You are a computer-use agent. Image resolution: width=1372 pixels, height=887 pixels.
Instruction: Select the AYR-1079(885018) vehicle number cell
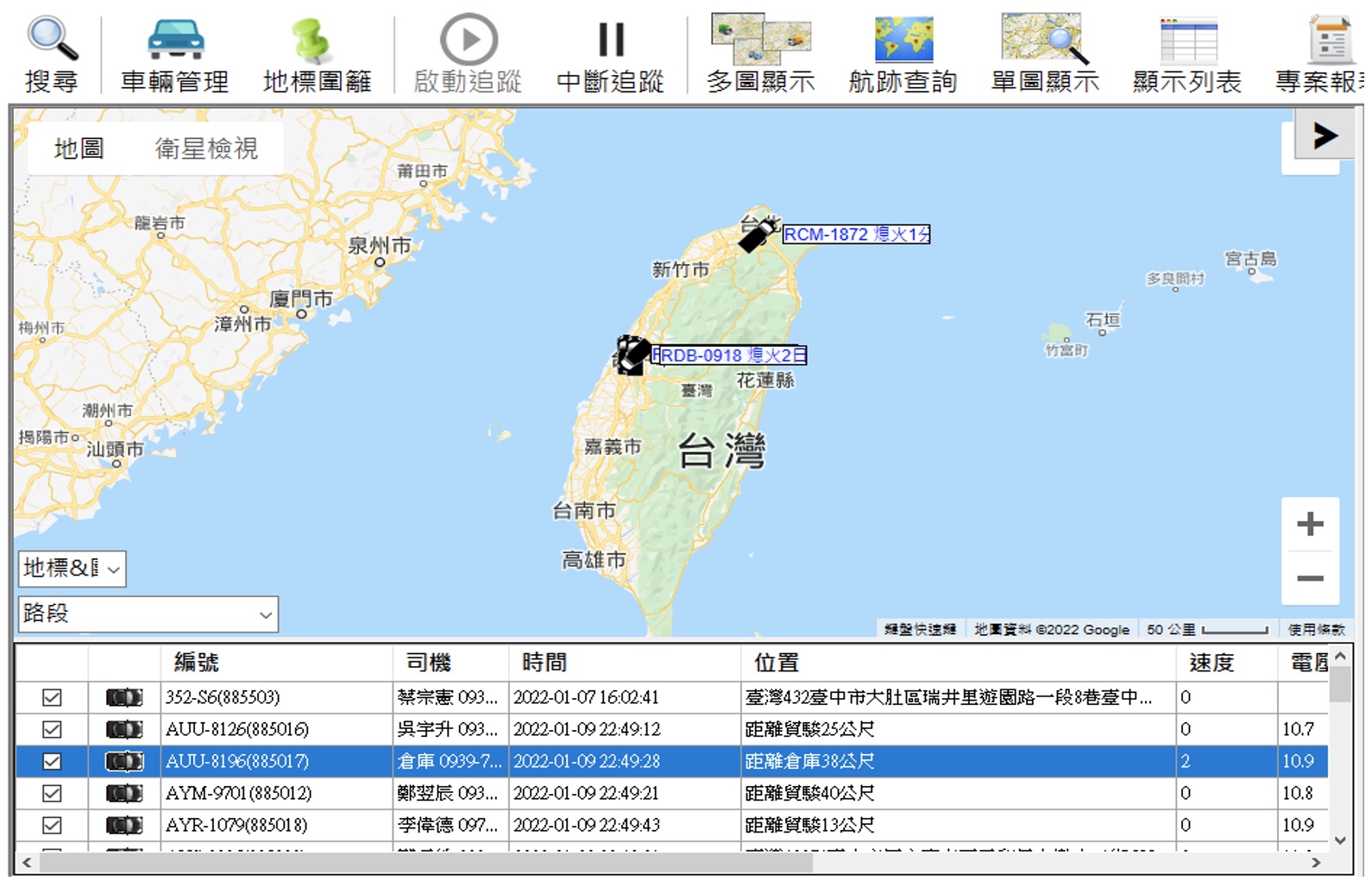click(277, 825)
